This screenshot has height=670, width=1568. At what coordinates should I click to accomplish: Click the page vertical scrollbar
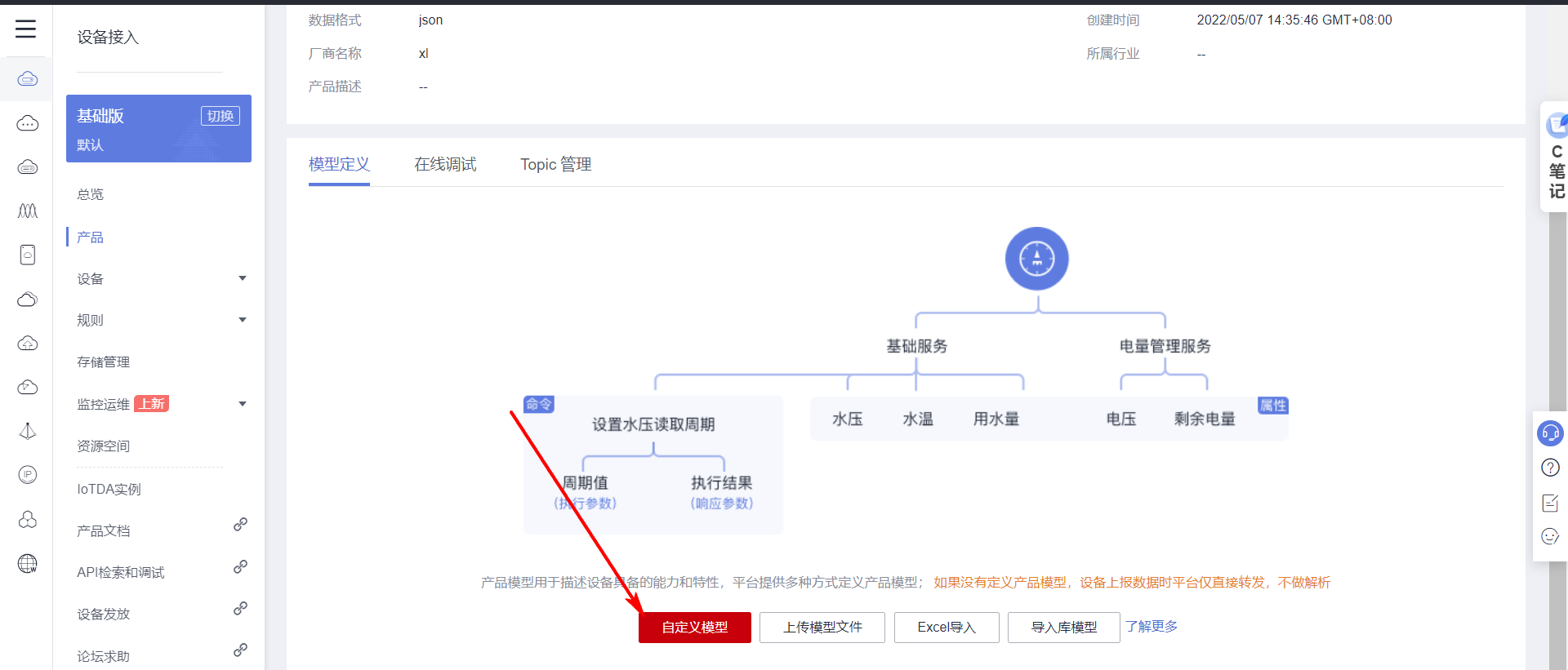pos(1558,441)
